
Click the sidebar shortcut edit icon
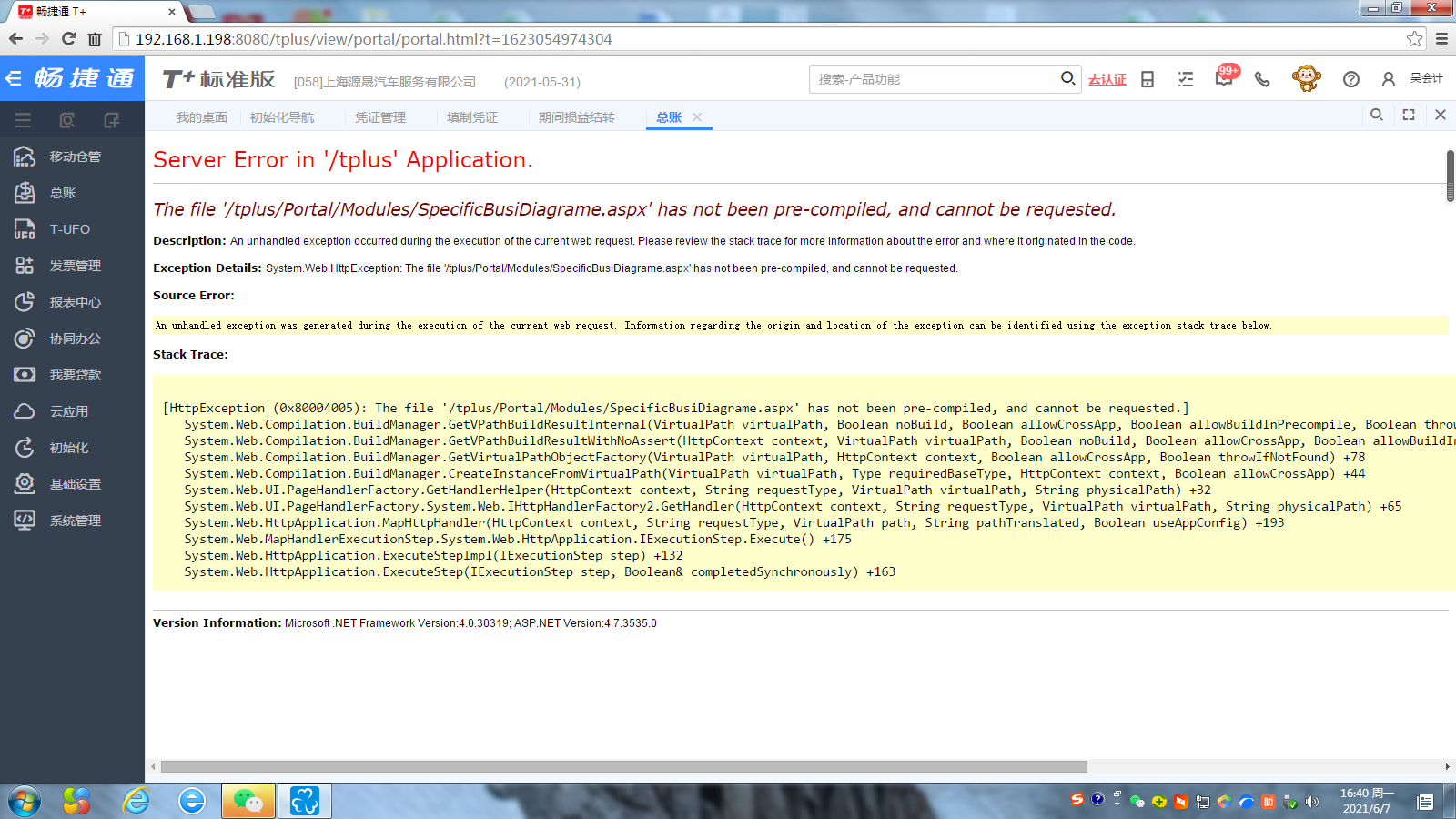pos(112,120)
